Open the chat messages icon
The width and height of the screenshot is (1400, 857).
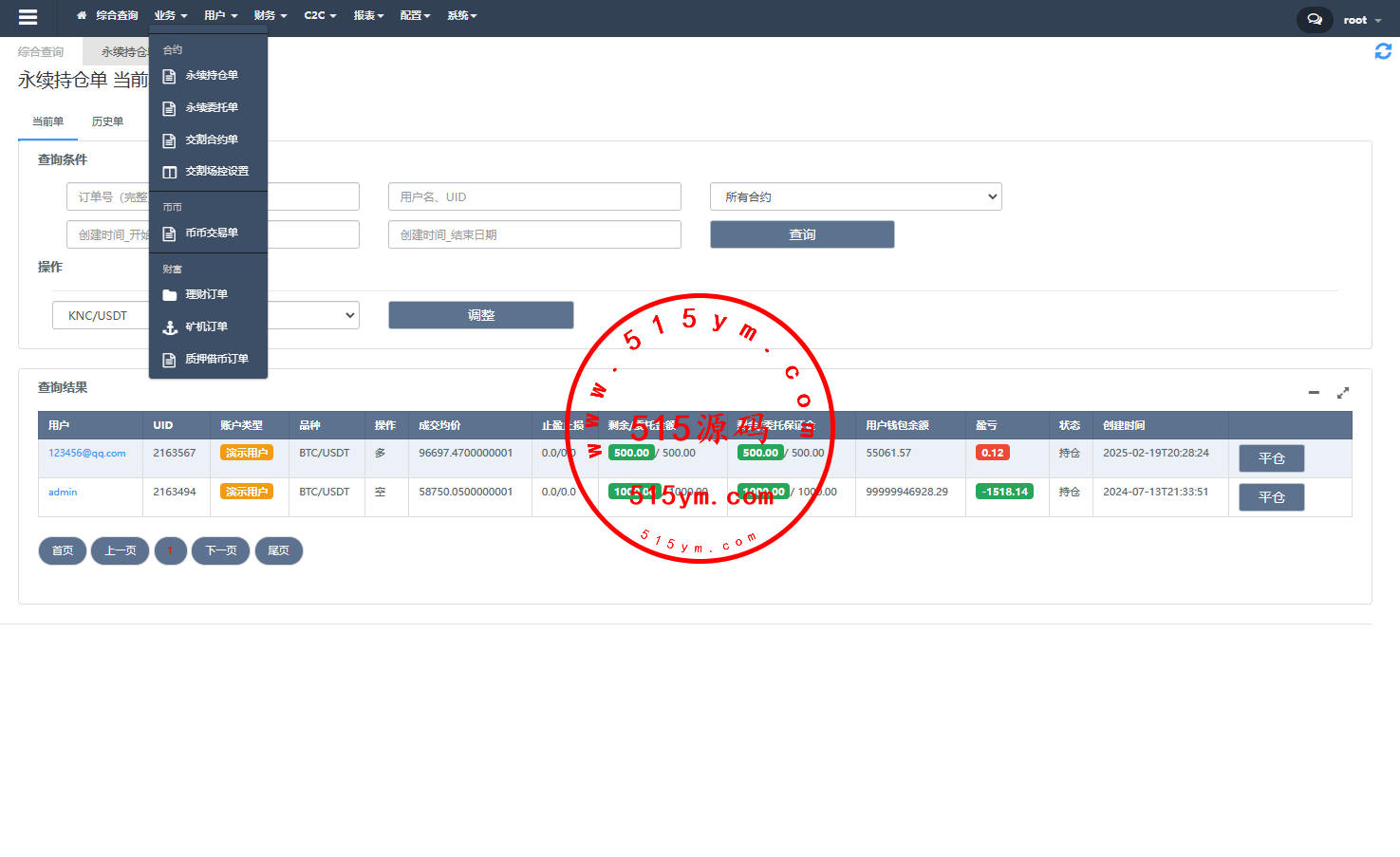pyautogui.click(x=1314, y=19)
